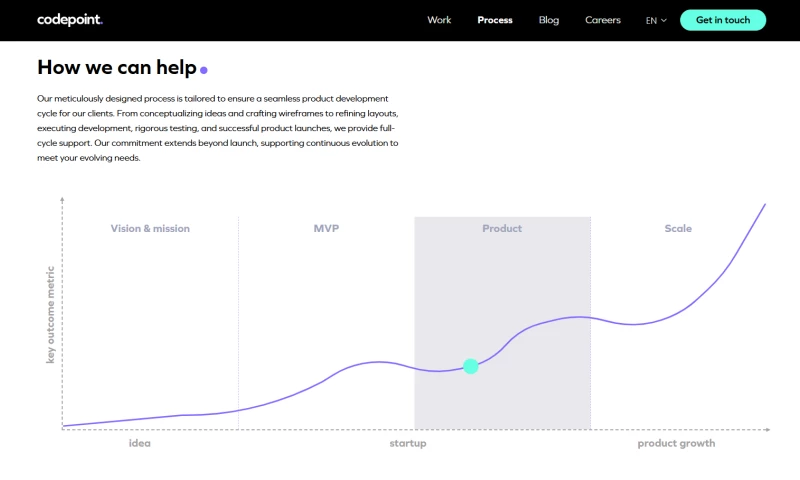This screenshot has height=480, width=800.
Task: Open the Work menu item
Action: click(439, 20)
